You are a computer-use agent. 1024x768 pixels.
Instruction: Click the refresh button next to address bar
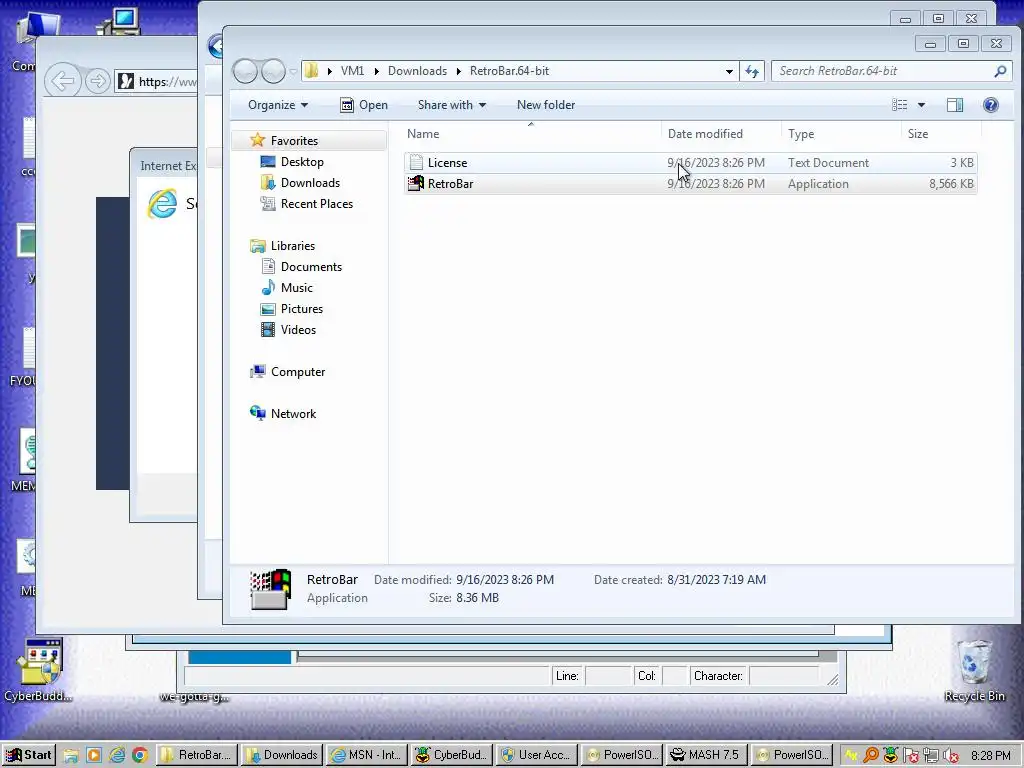[752, 71]
